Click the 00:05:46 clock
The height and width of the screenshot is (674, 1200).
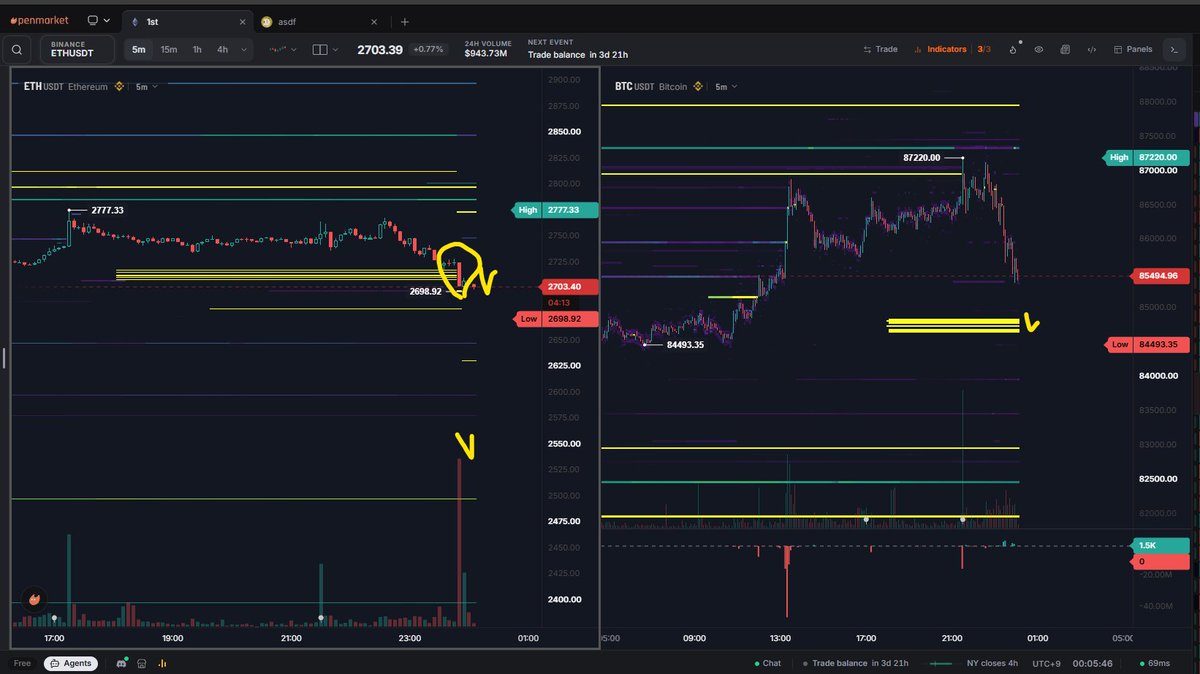[1091, 663]
